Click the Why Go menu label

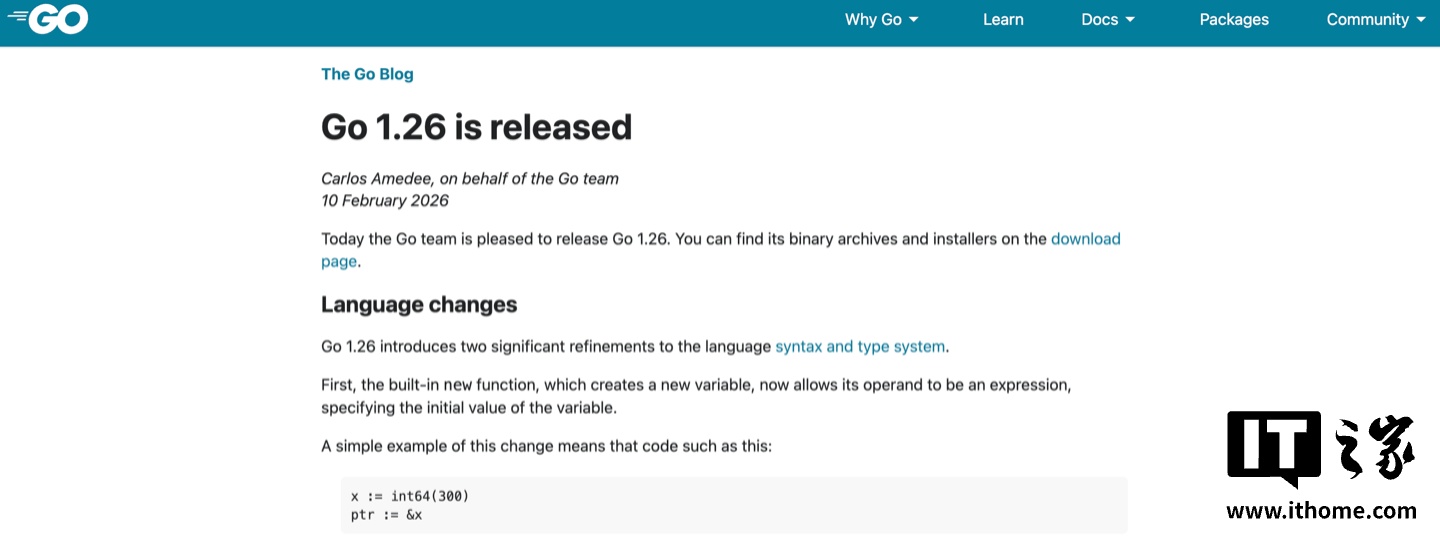point(873,19)
